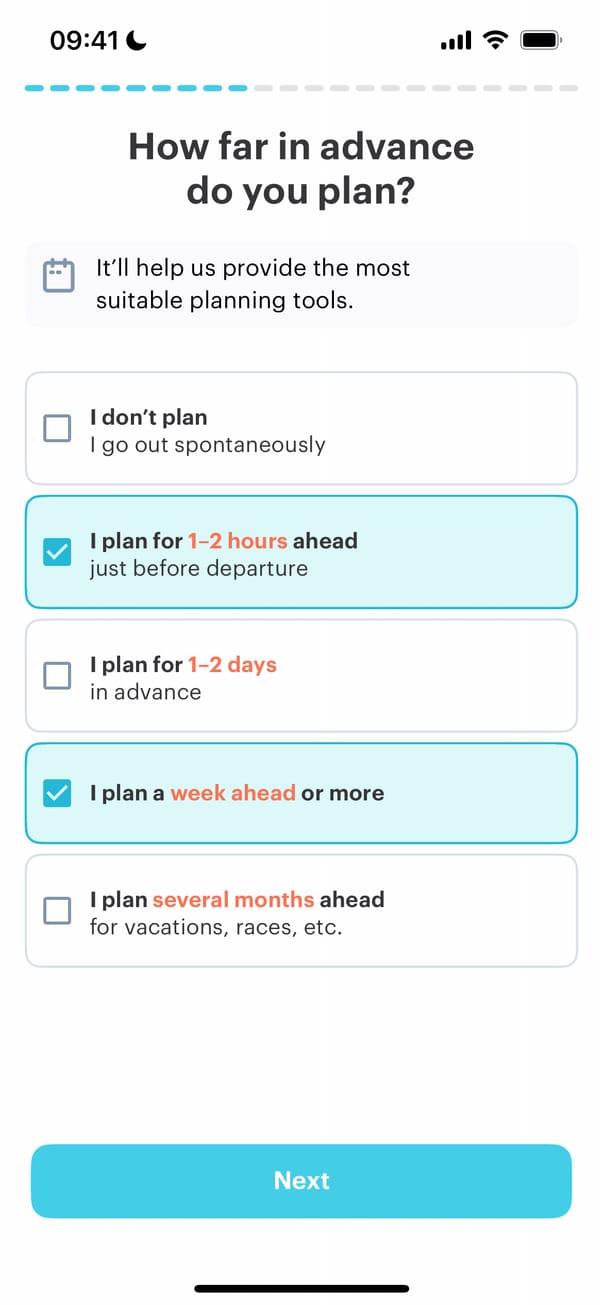603x1305 pixels.
Task: Check the "several months ahead" checkbox
Action: 58,911
